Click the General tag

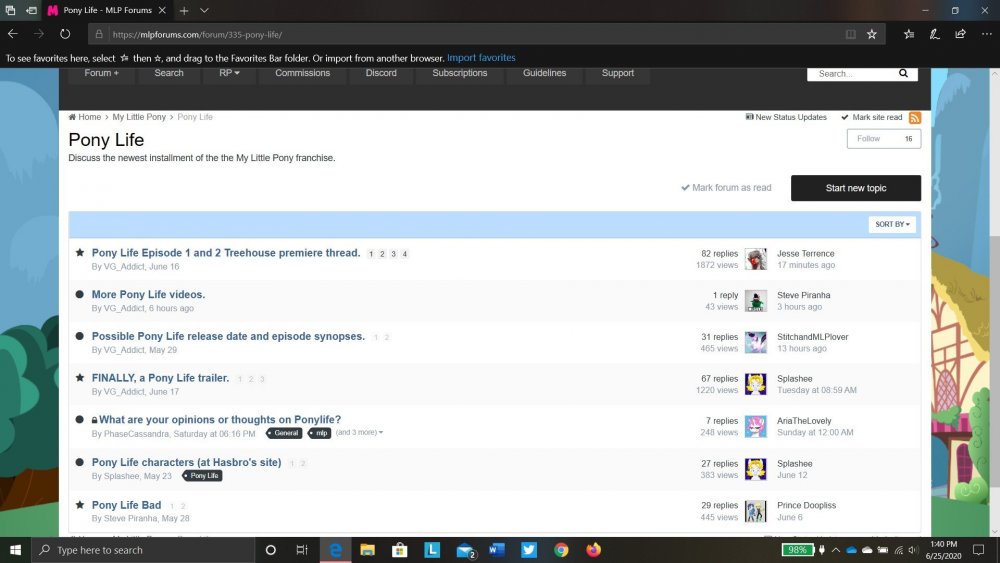[x=284, y=433]
